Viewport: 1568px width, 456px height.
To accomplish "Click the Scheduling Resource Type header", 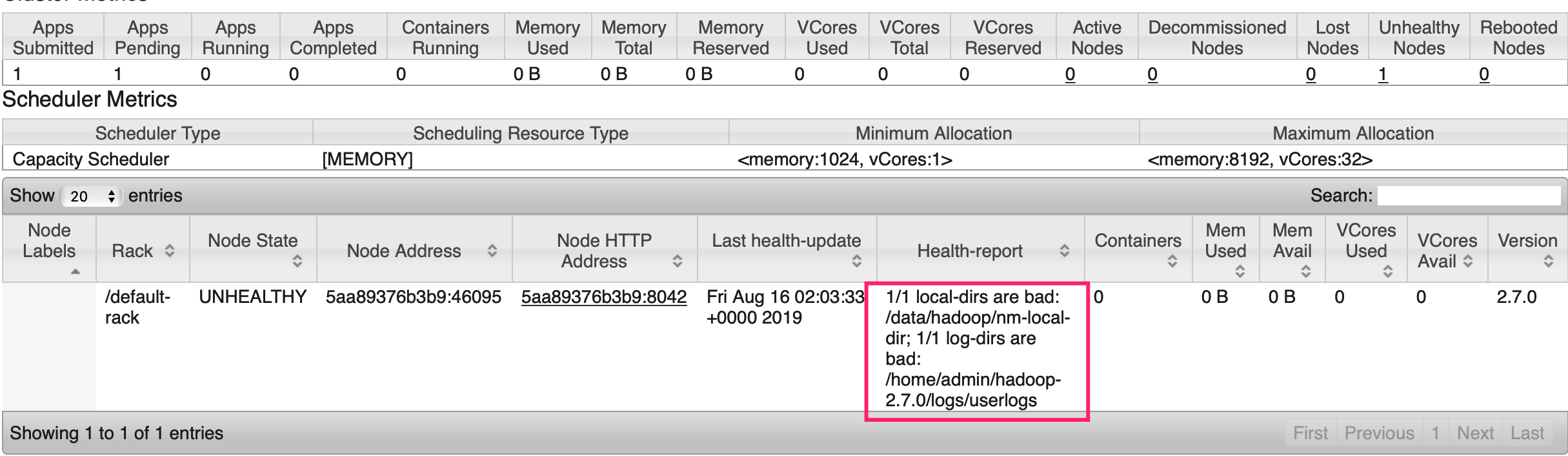I will tap(521, 133).
